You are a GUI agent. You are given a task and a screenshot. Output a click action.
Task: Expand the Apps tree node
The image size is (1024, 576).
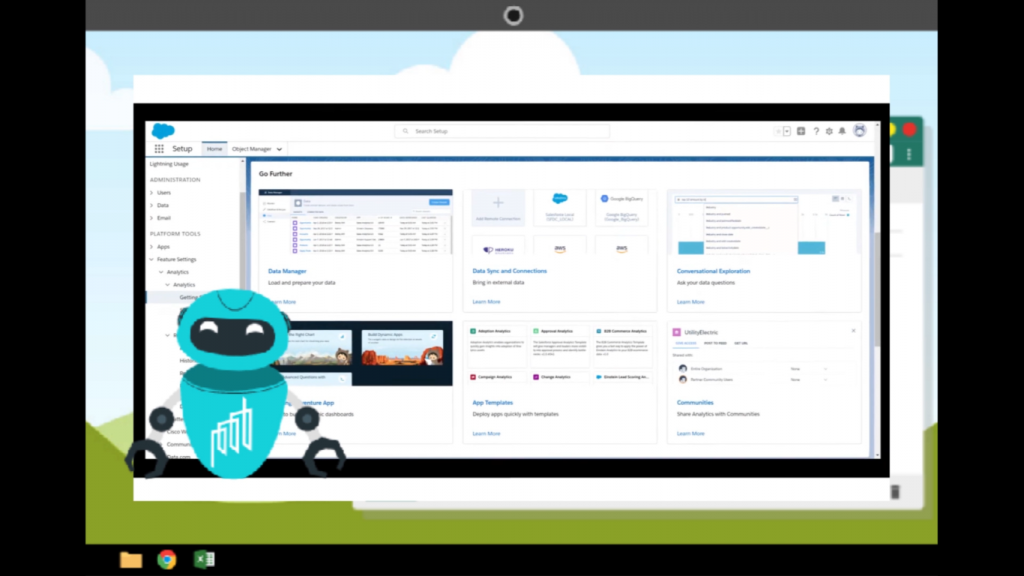152,247
